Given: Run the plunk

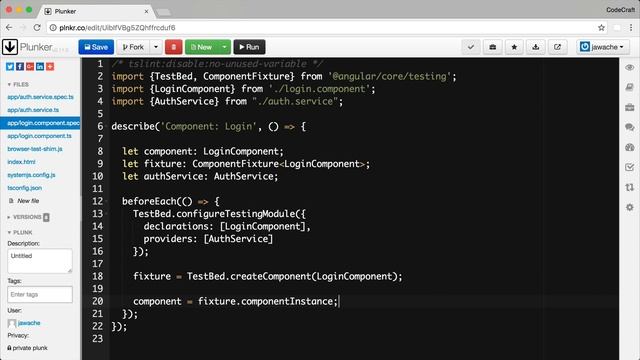Looking at the screenshot, I should pos(249,47).
